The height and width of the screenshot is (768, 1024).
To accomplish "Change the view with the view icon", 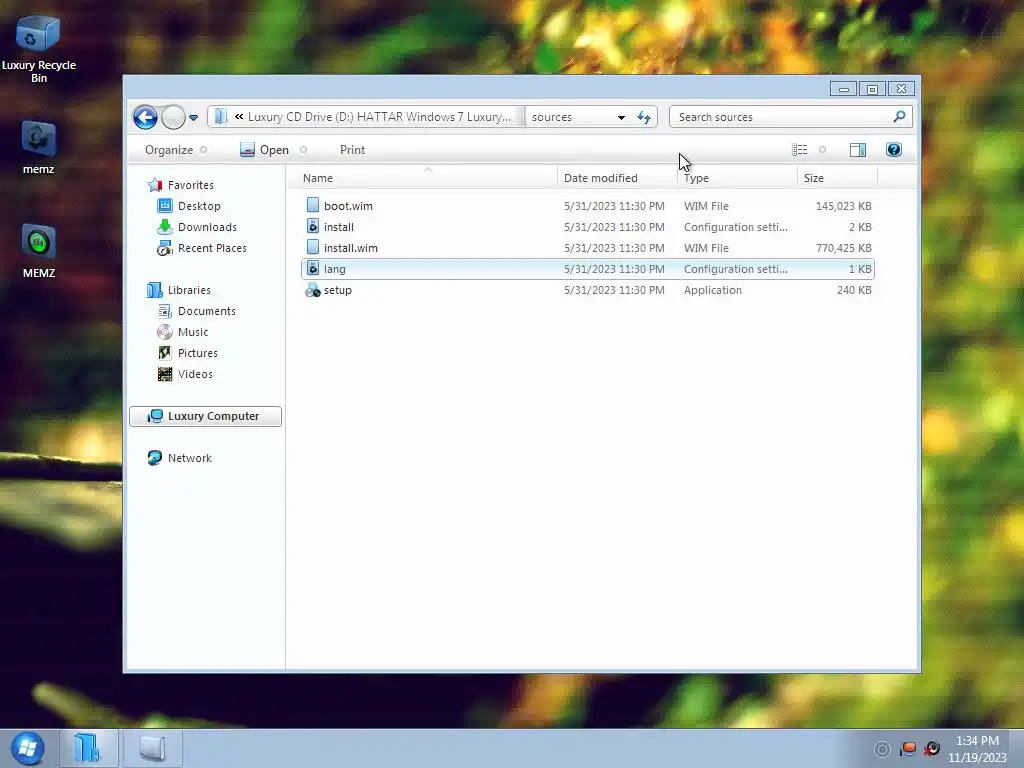I will (x=799, y=150).
